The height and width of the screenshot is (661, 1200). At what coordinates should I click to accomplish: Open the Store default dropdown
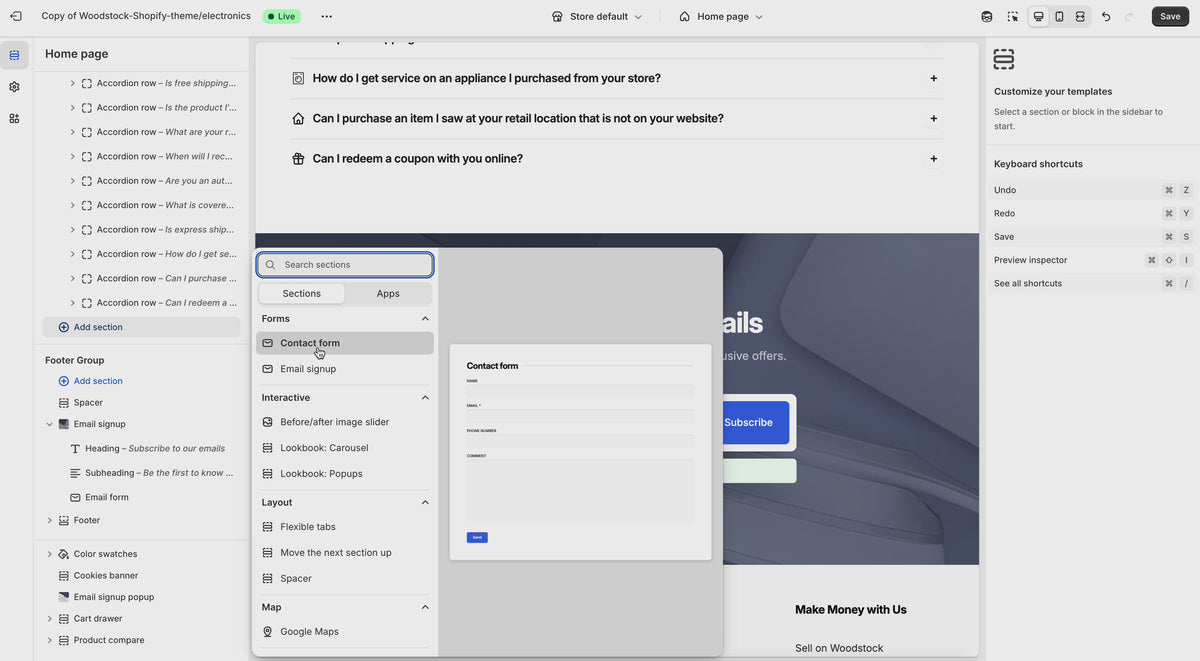pyautogui.click(x=597, y=16)
